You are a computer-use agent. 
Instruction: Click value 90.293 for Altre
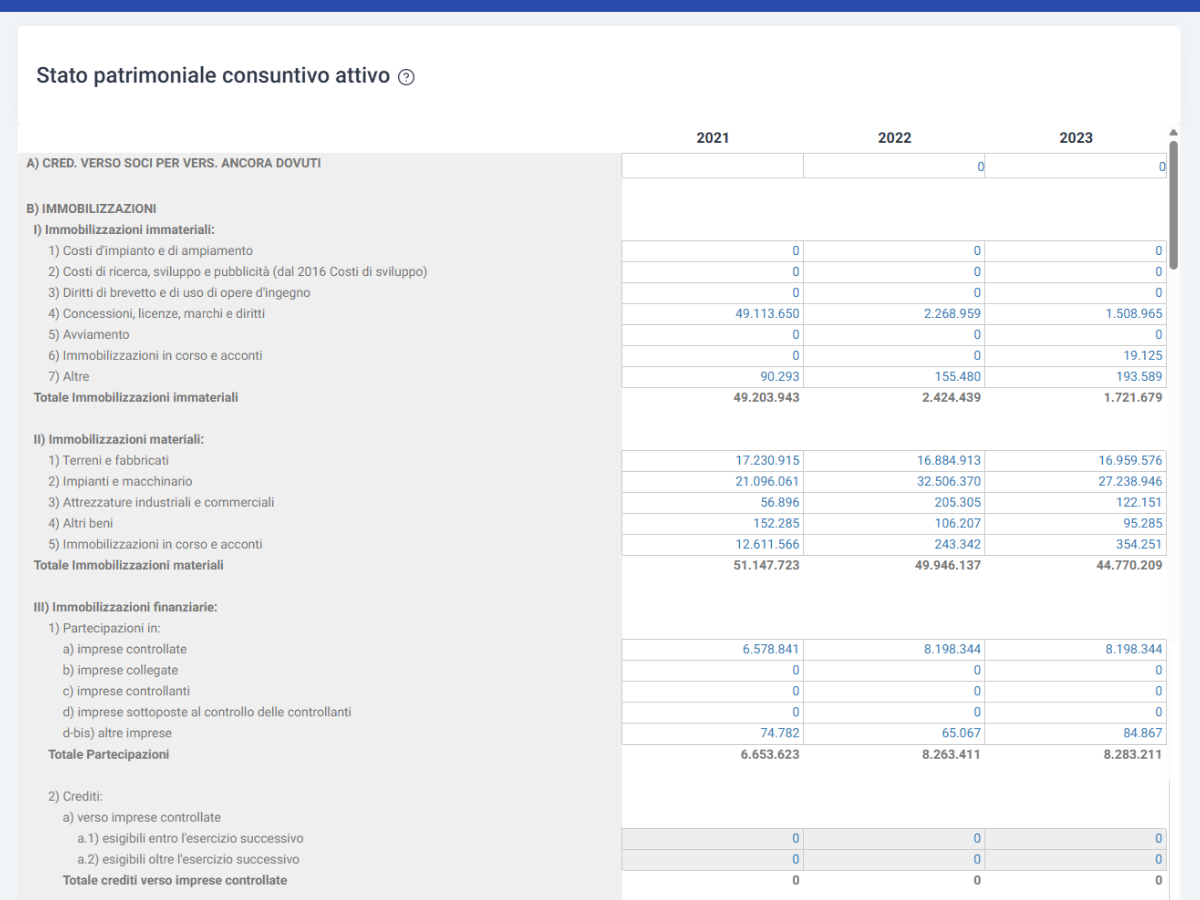click(x=780, y=377)
